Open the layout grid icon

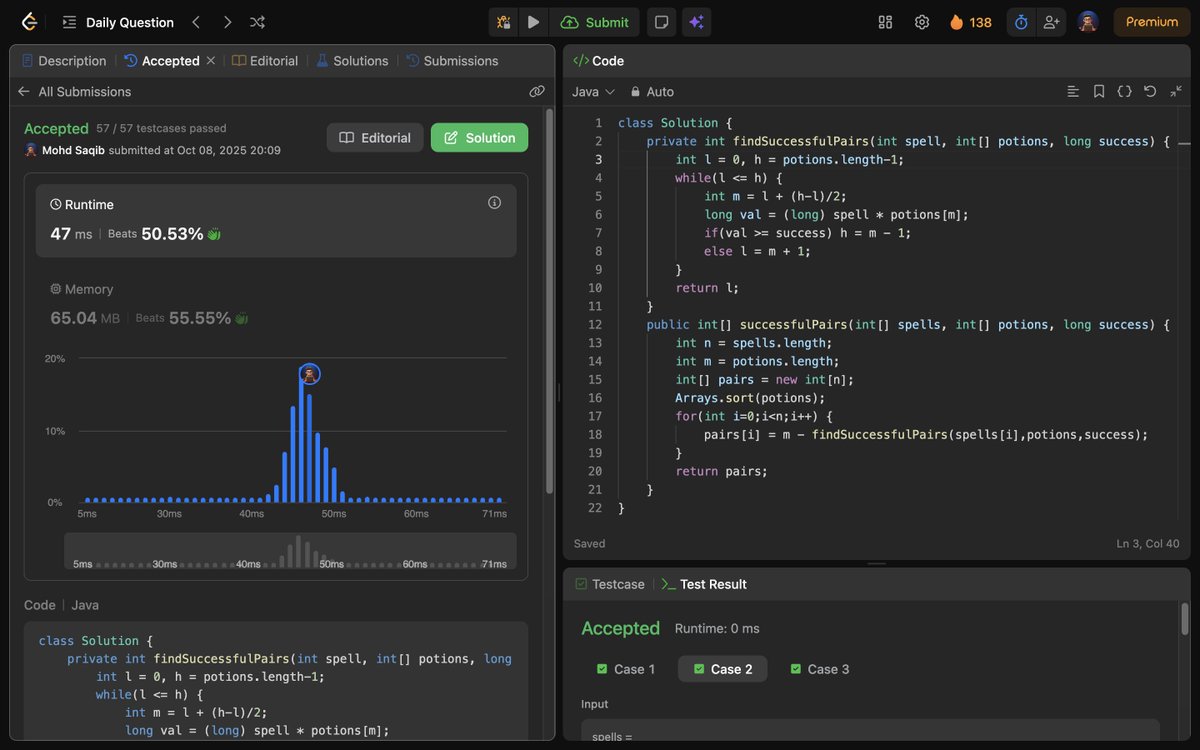click(885, 22)
